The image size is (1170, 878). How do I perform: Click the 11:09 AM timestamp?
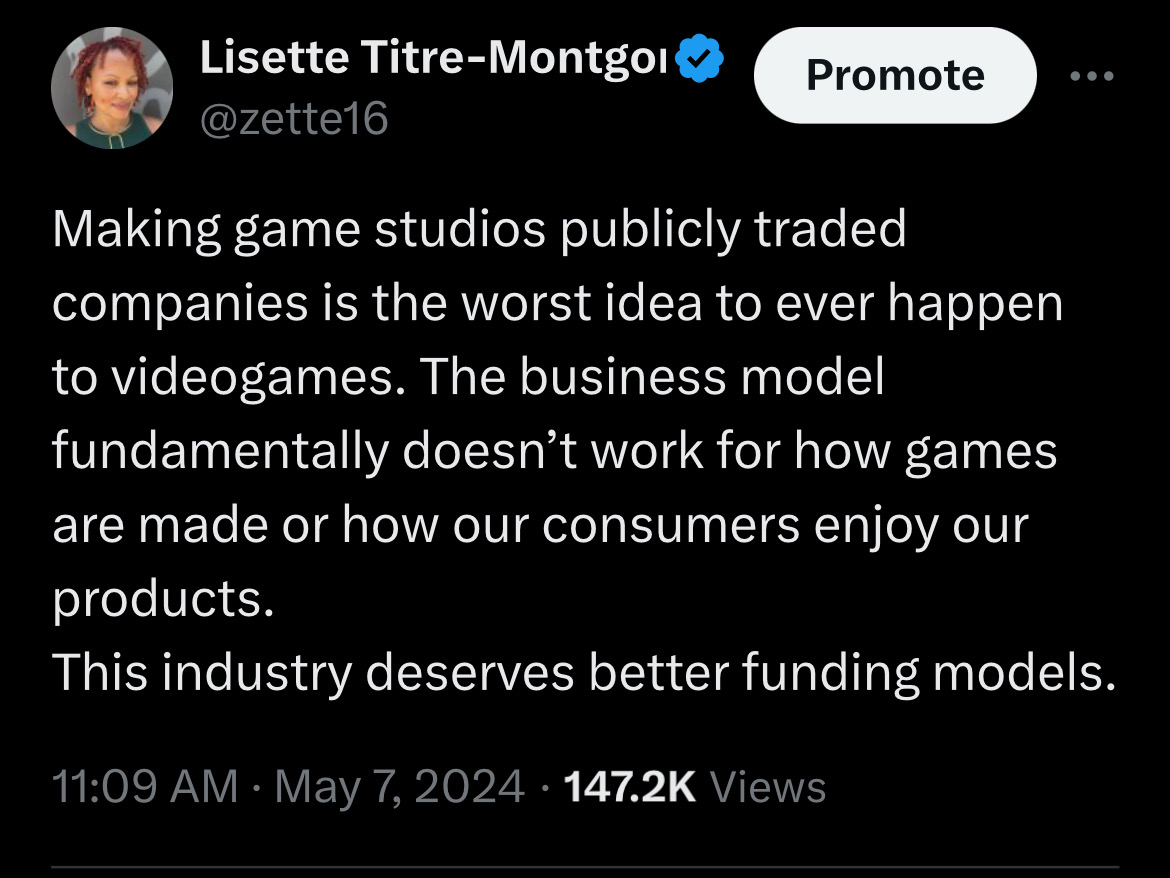[x=145, y=786]
